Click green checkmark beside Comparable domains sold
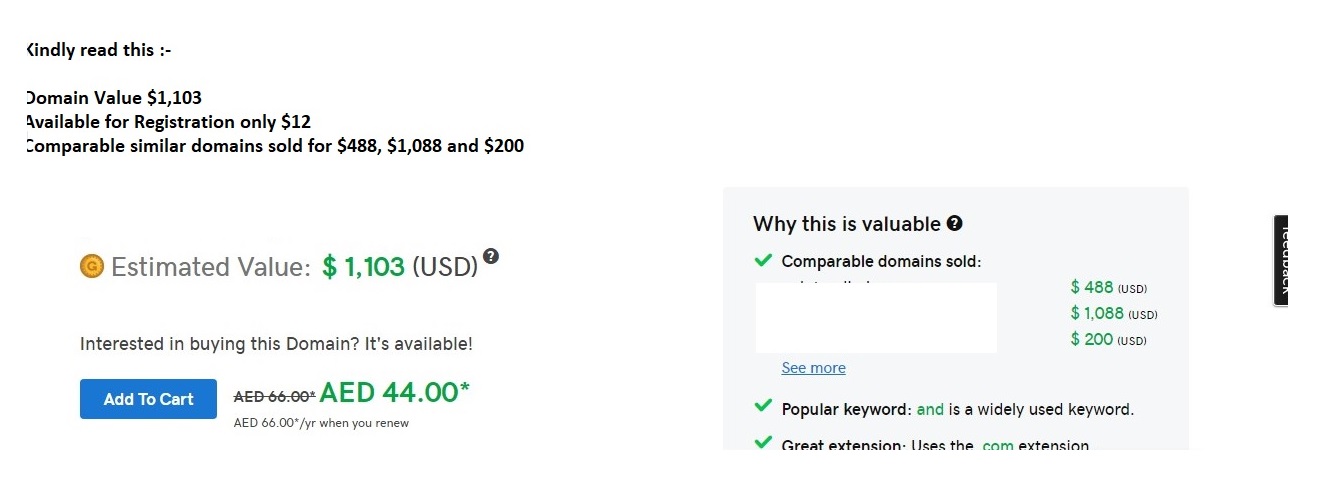 click(x=763, y=261)
